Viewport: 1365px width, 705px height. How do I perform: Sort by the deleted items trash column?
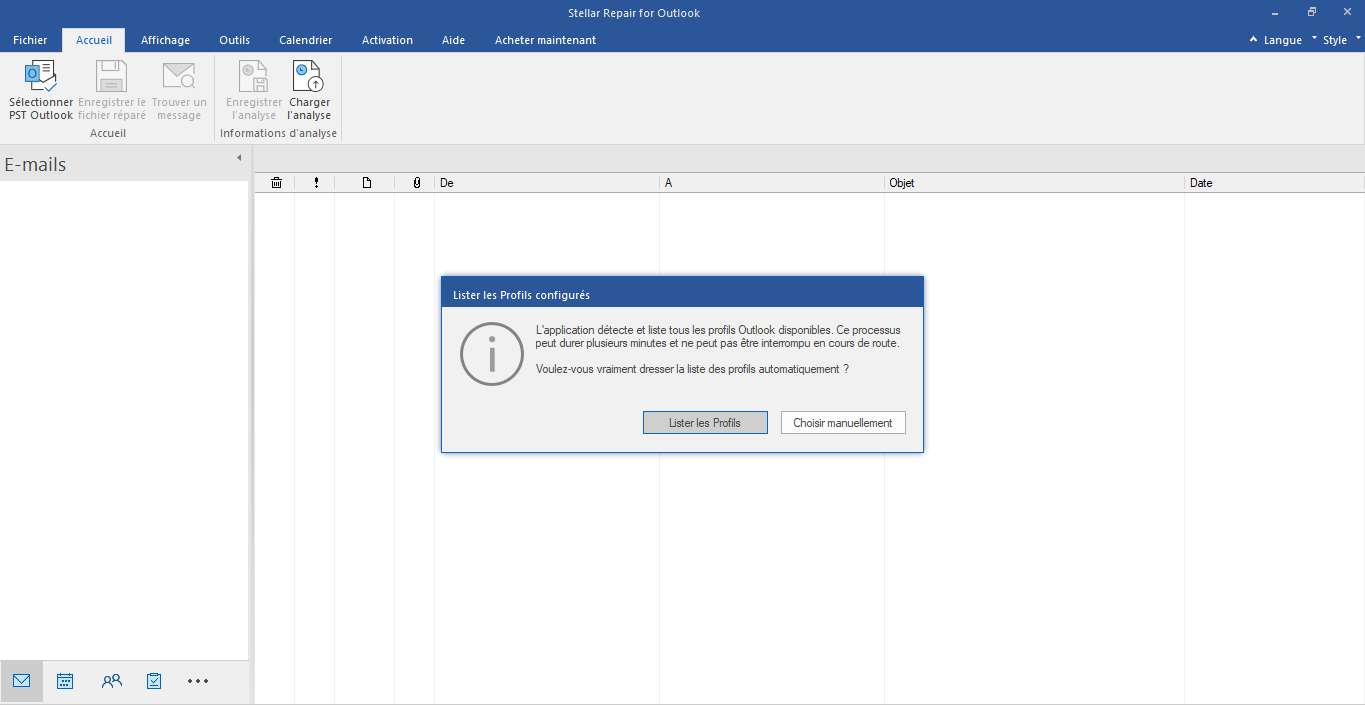point(276,183)
